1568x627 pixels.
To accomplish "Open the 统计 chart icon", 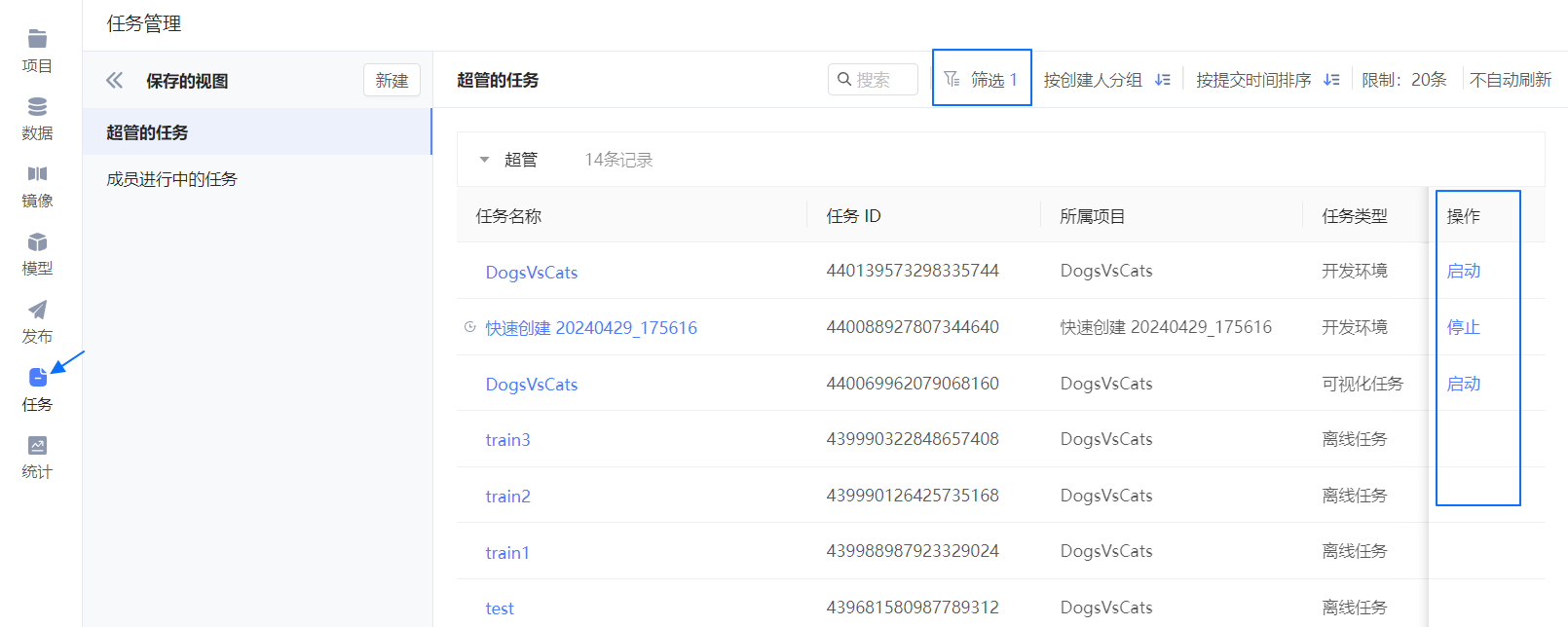I will point(37,457).
